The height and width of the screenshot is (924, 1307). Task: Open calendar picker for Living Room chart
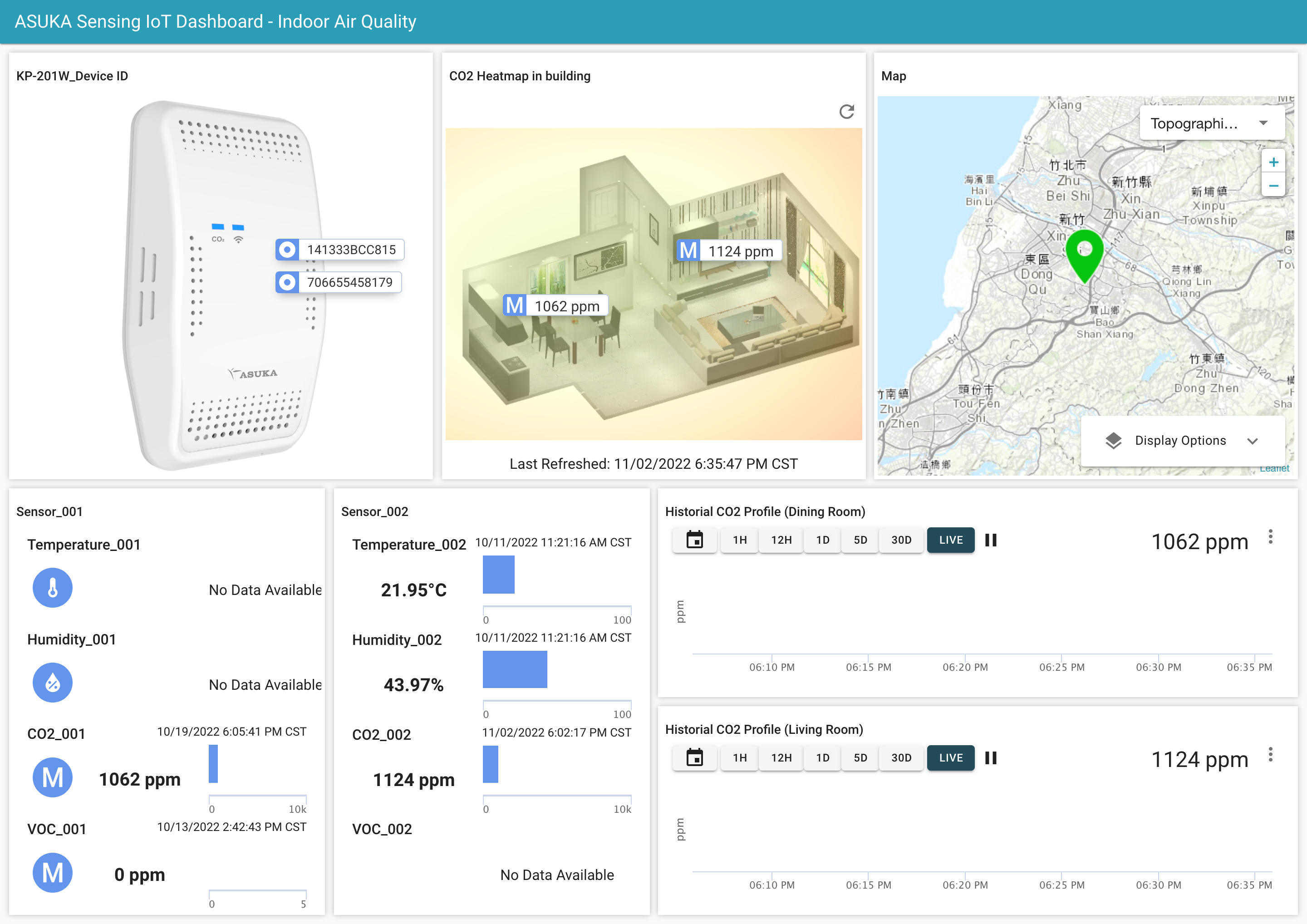pyautogui.click(x=694, y=758)
